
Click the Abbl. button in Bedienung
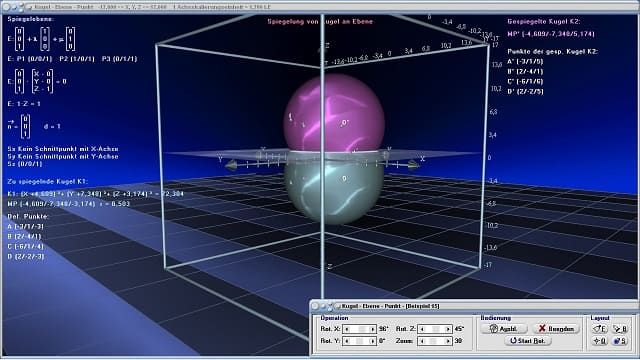[x=504, y=329]
